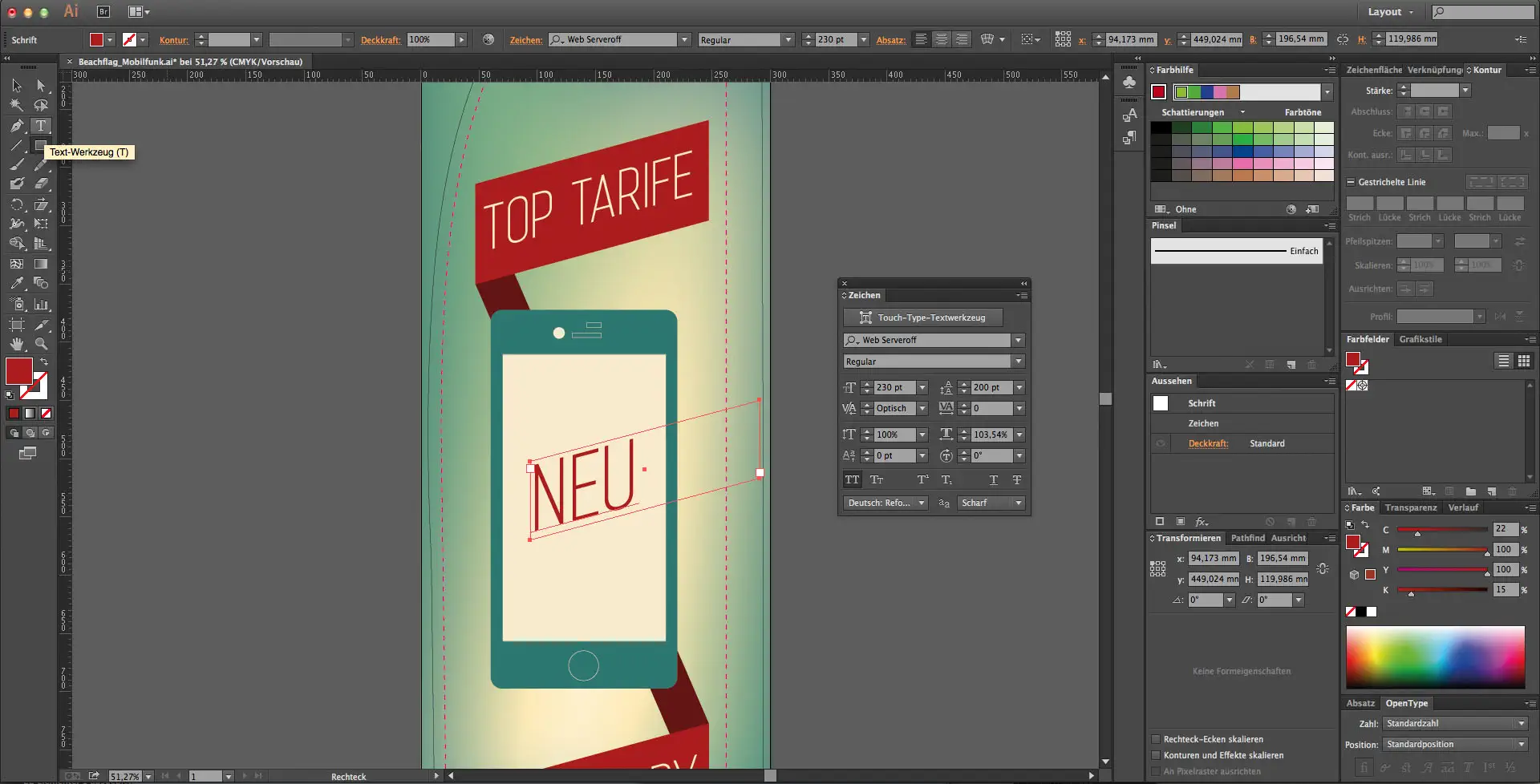The width and height of the screenshot is (1540, 784).
Task: Select the Zoom magnifier tool
Action: tap(41, 344)
